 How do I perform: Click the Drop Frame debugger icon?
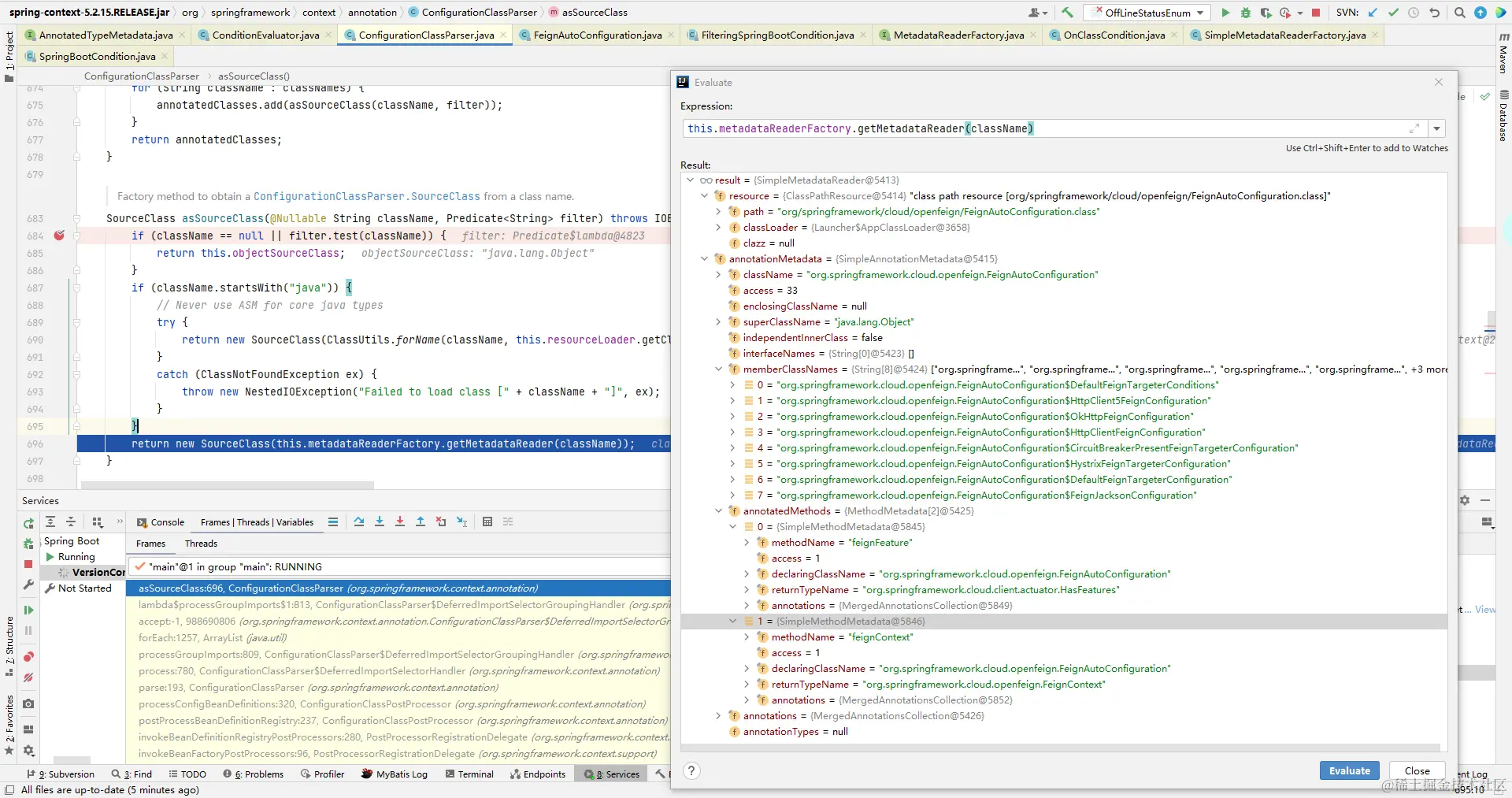441,521
